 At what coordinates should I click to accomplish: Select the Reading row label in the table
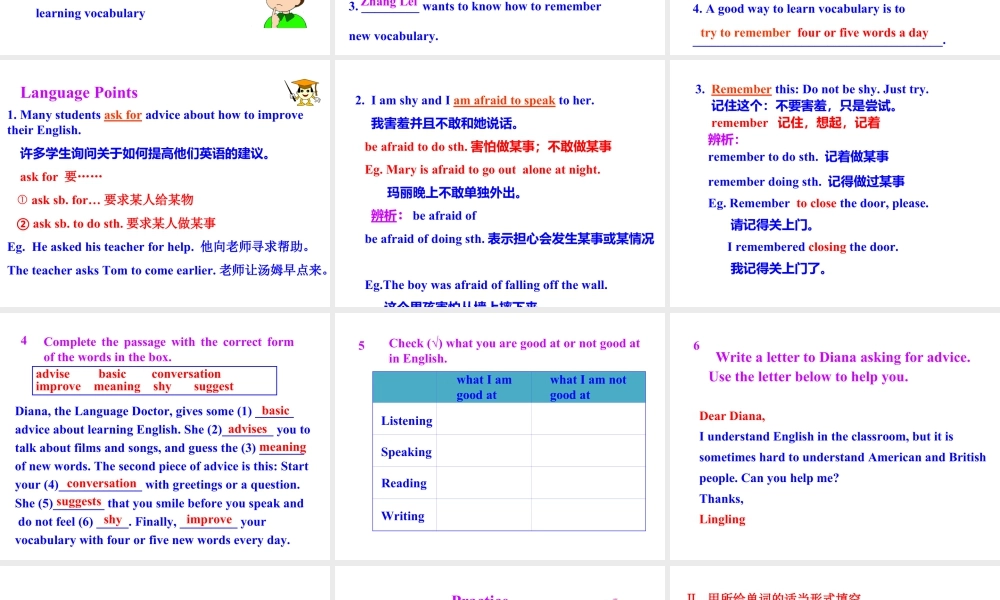[x=404, y=483]
